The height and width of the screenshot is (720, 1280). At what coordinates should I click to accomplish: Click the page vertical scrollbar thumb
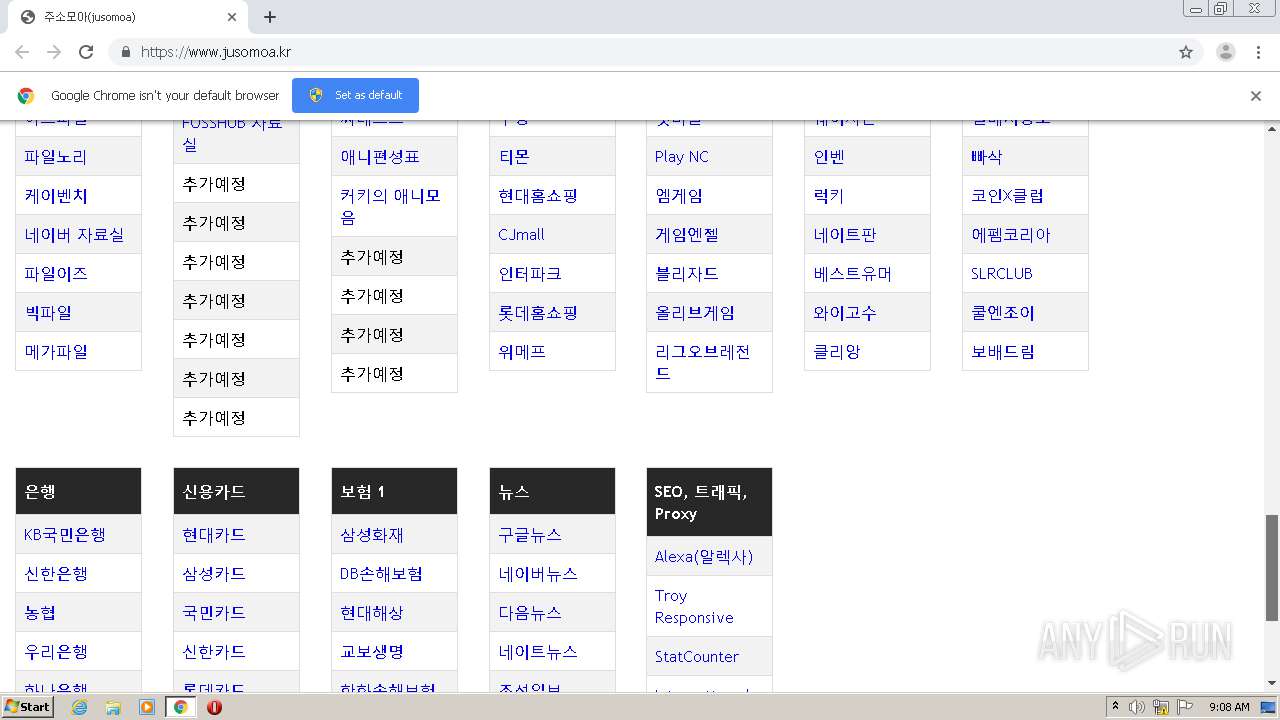[x=1272, y=568]
